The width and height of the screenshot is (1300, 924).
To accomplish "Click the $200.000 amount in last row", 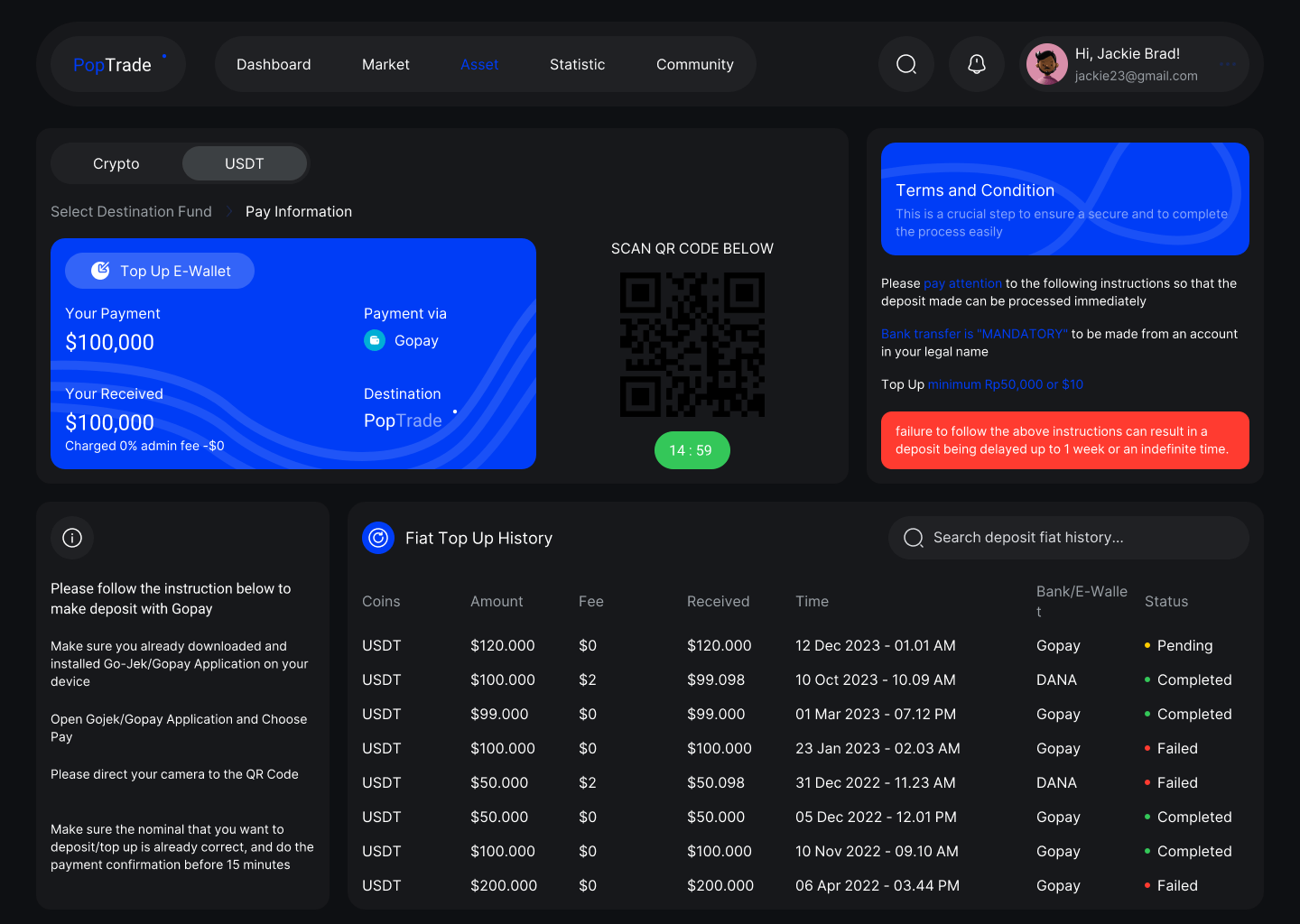I will click(x=504, y=885).
